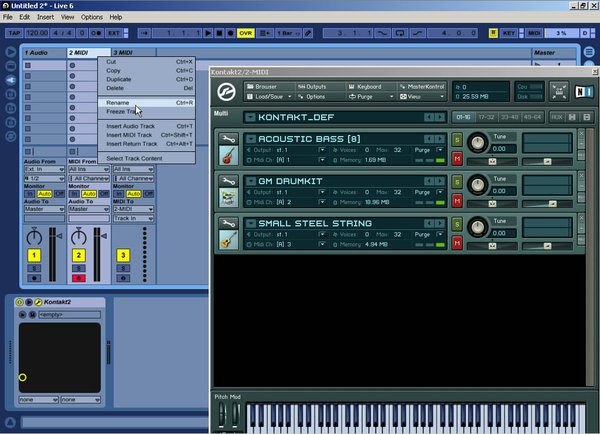
Task: Select multi page 17-32 button
Action: 487,117
